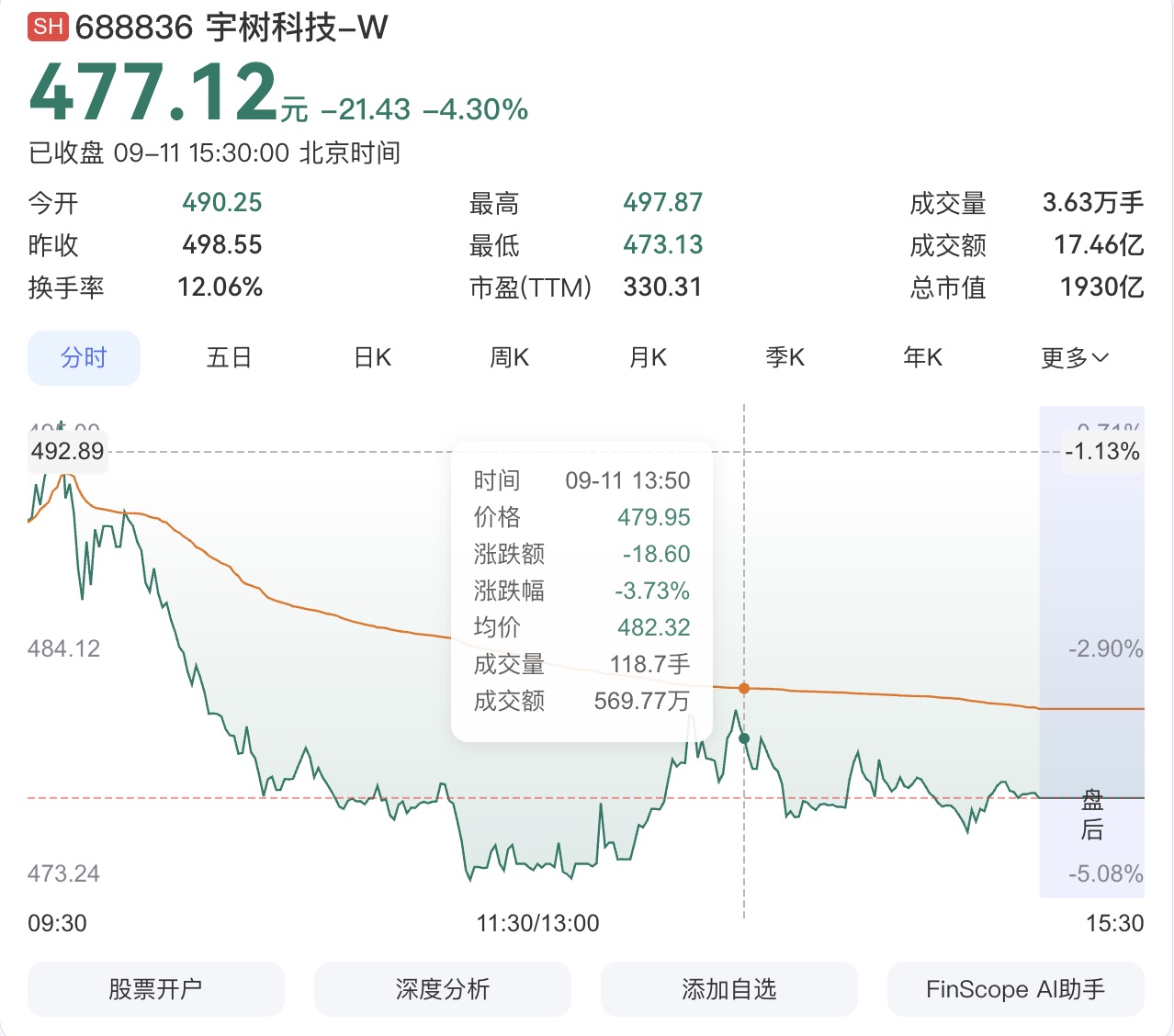The height and width of the screenshot is (1036, 1174).
Task: Open 深度分析 deep analysis
Action: pyautogui.click(x=443, y=989)
